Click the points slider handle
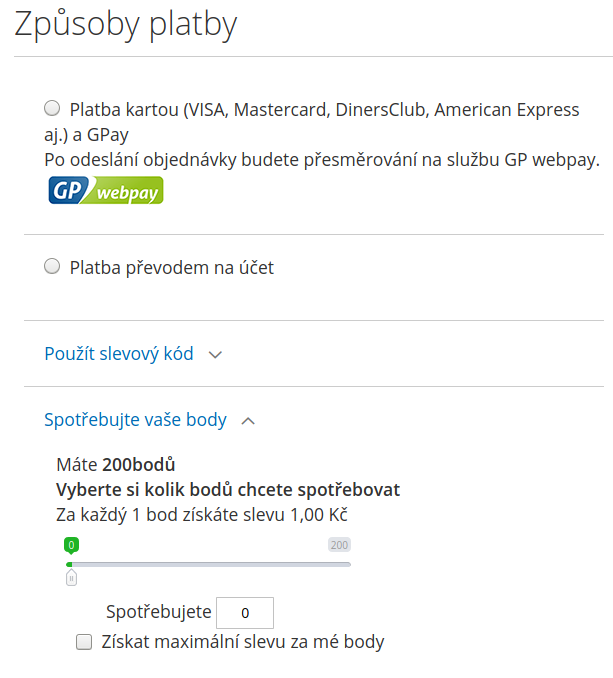Image resolution: width=613 pixels, height=678 pixels. tap(71, 577)
